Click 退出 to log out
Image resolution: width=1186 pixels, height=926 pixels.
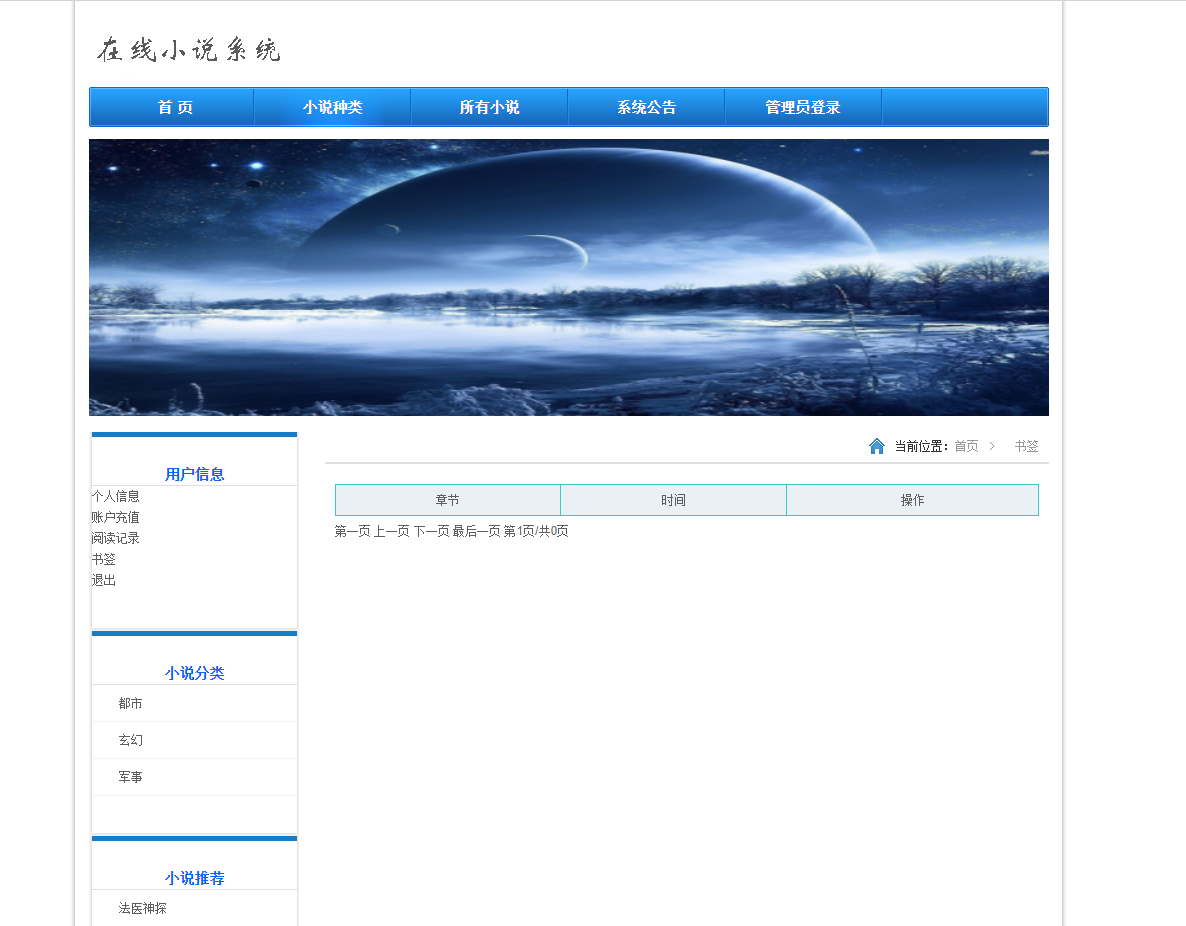(103, 580)
